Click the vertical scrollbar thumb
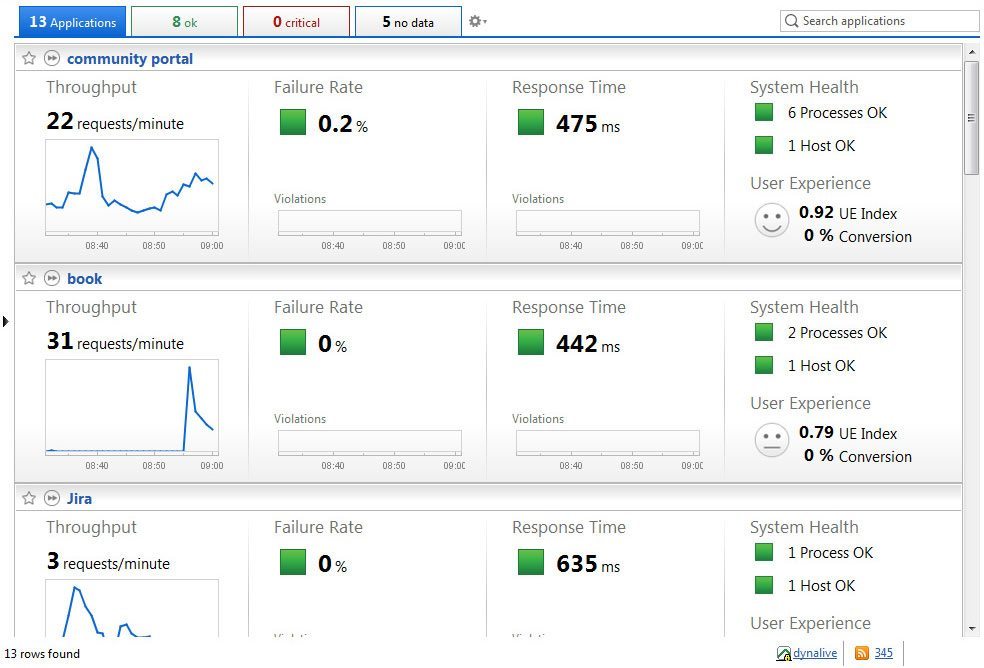 click(971, 117)
